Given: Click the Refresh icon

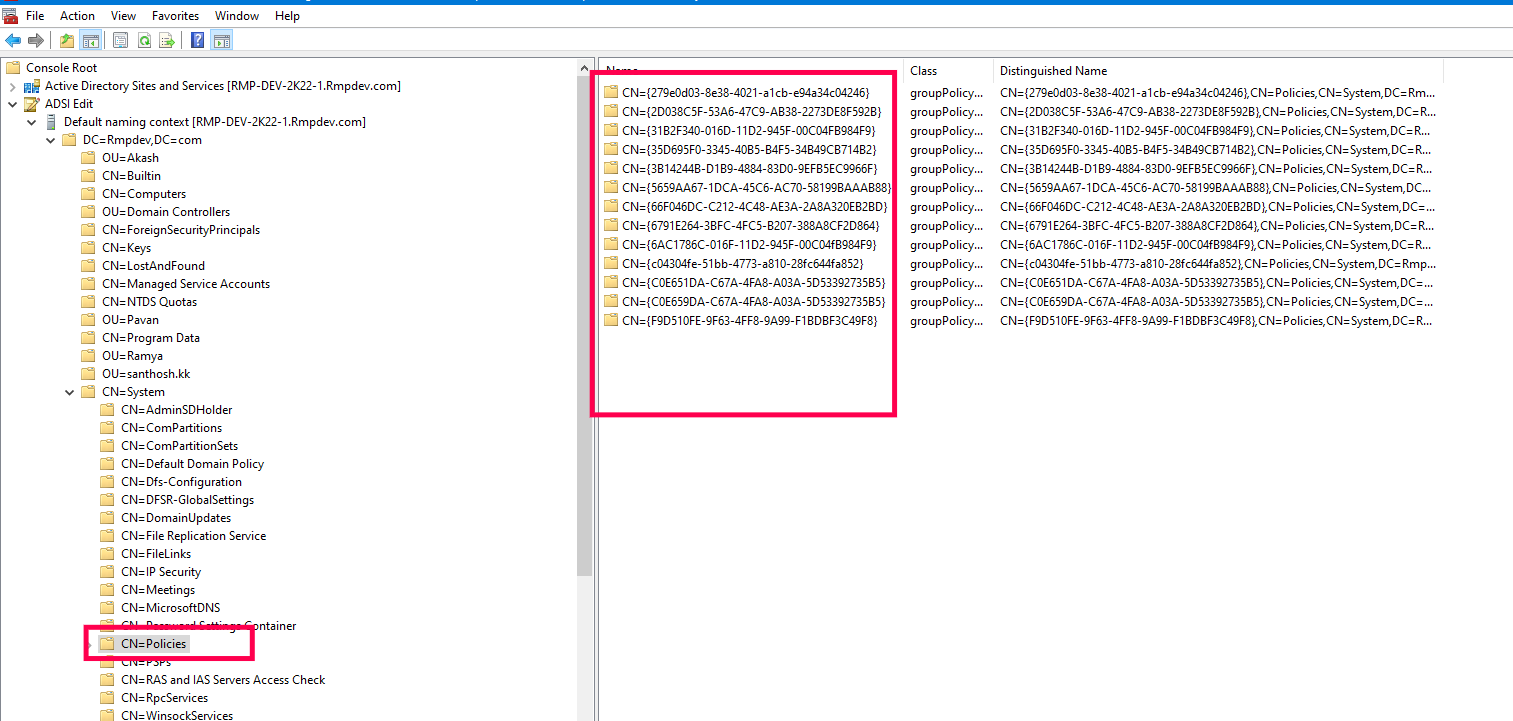Looking at the screenshot, I should (x=145, y=40).
